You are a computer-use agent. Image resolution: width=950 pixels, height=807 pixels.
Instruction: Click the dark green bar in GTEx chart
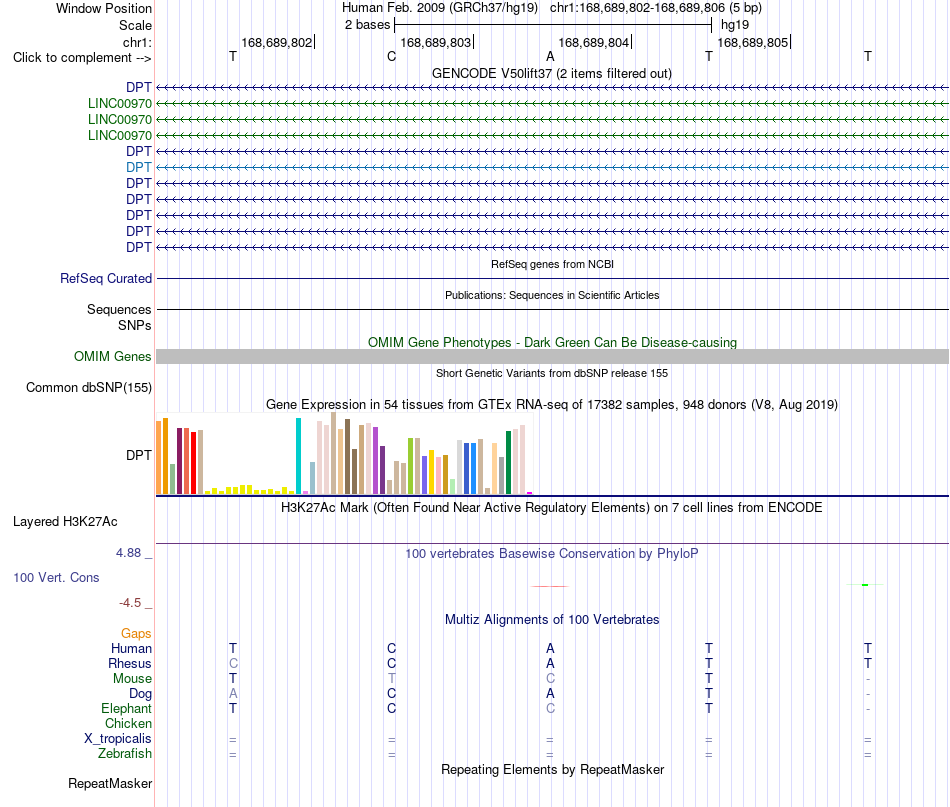tap(509, 462)
